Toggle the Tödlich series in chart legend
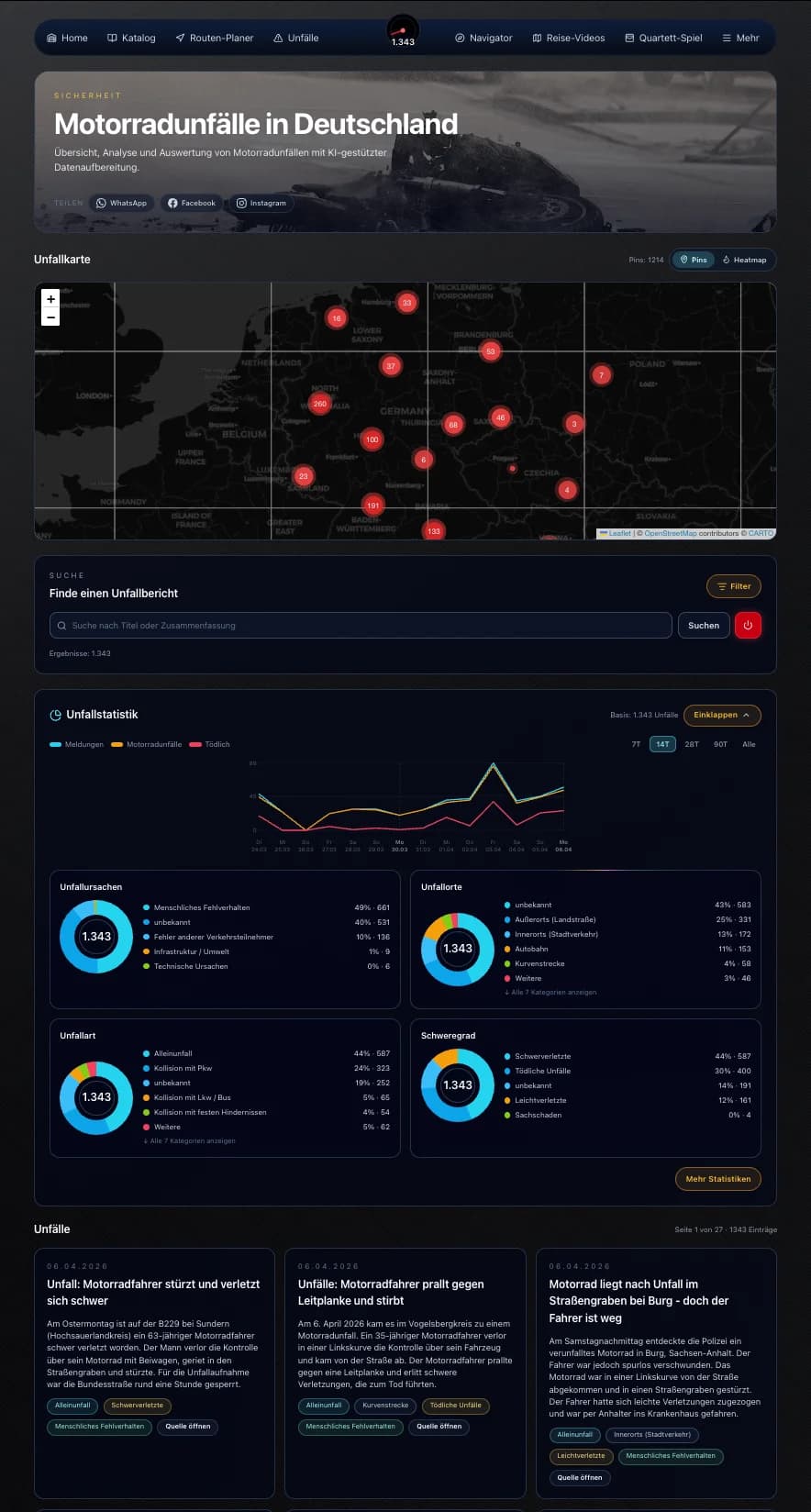The height and width of the screenshot is (1512, 811). (210, 744)
